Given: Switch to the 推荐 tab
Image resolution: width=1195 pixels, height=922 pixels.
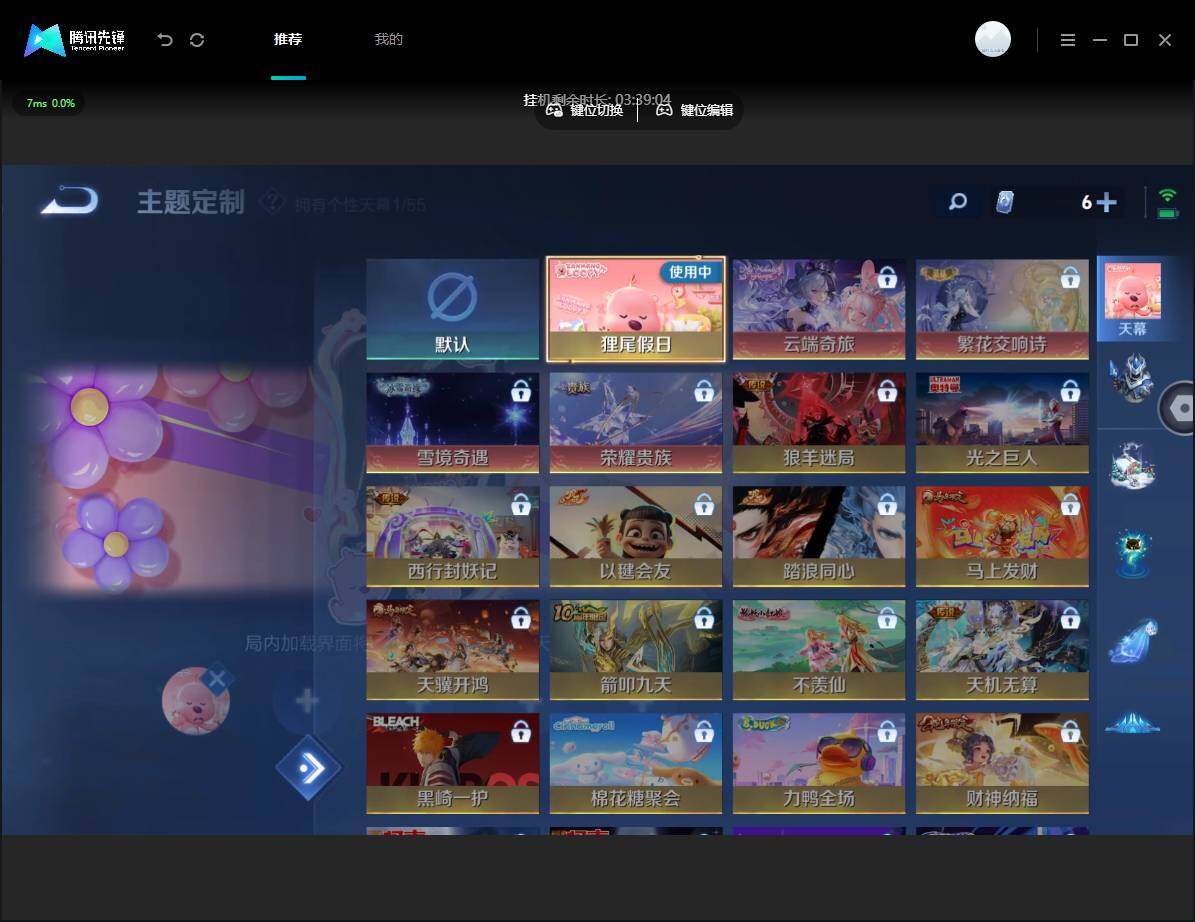Looking at the screenshot, I should pos(288,40).
